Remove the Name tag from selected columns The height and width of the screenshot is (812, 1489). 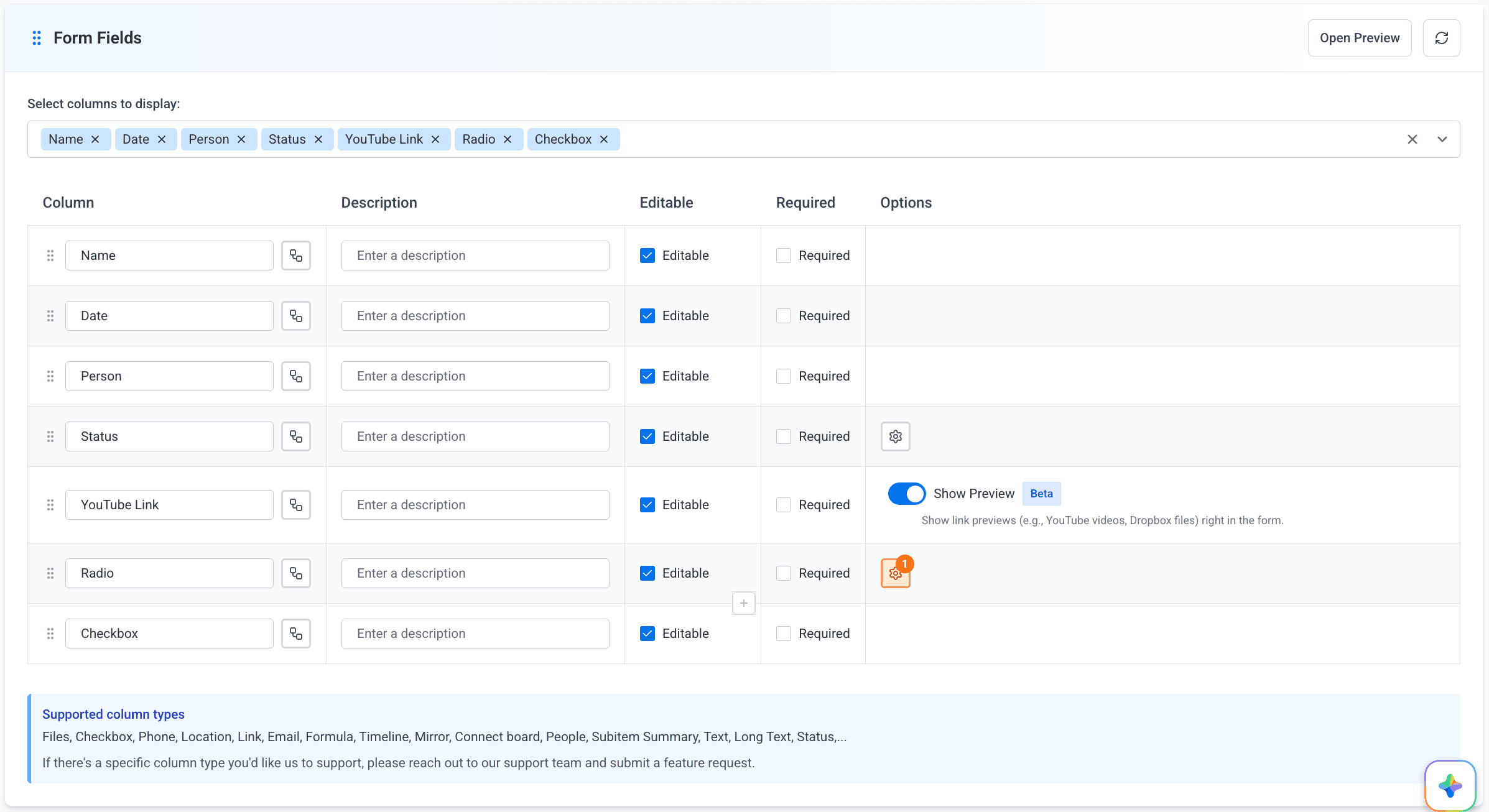click(95, 139)
